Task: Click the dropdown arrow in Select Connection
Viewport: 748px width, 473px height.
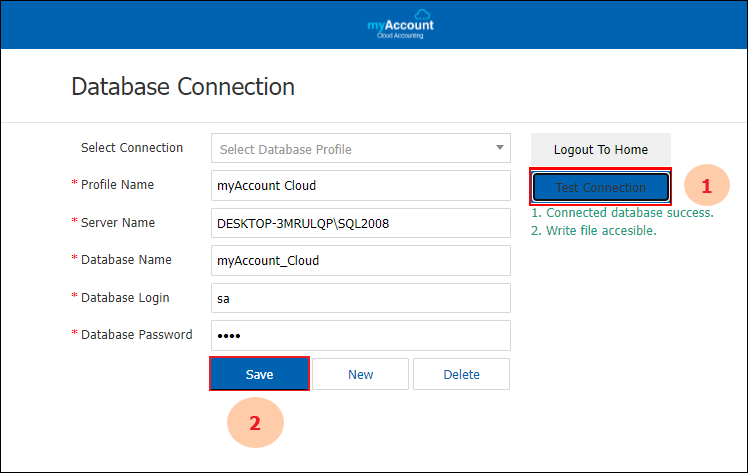Action: (x=499, y=148)
